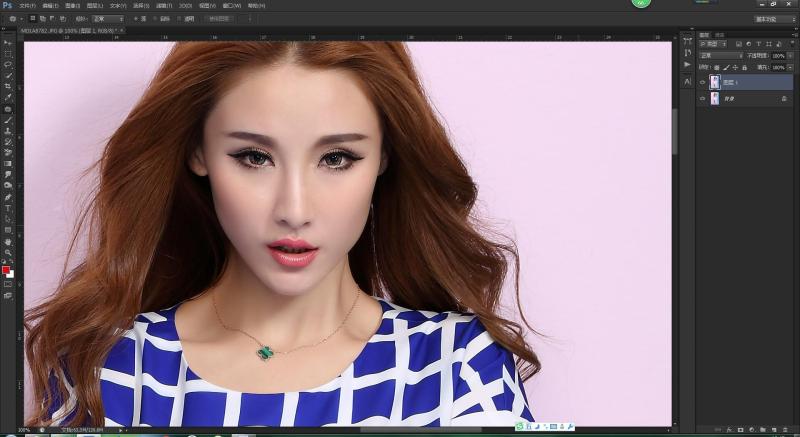Select the Eyedropper tool

pyautogui.click(x=8, y=97)
